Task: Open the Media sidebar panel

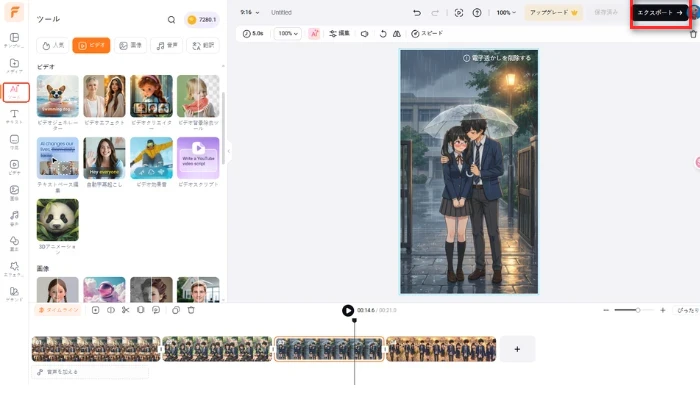Action: point(14,66)
